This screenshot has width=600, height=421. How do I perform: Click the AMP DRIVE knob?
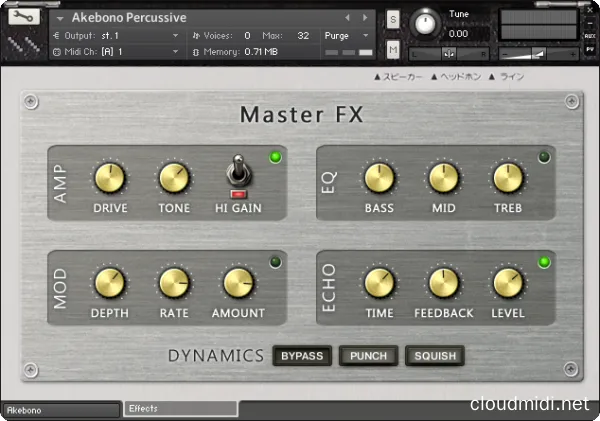(x=110, y=178)
